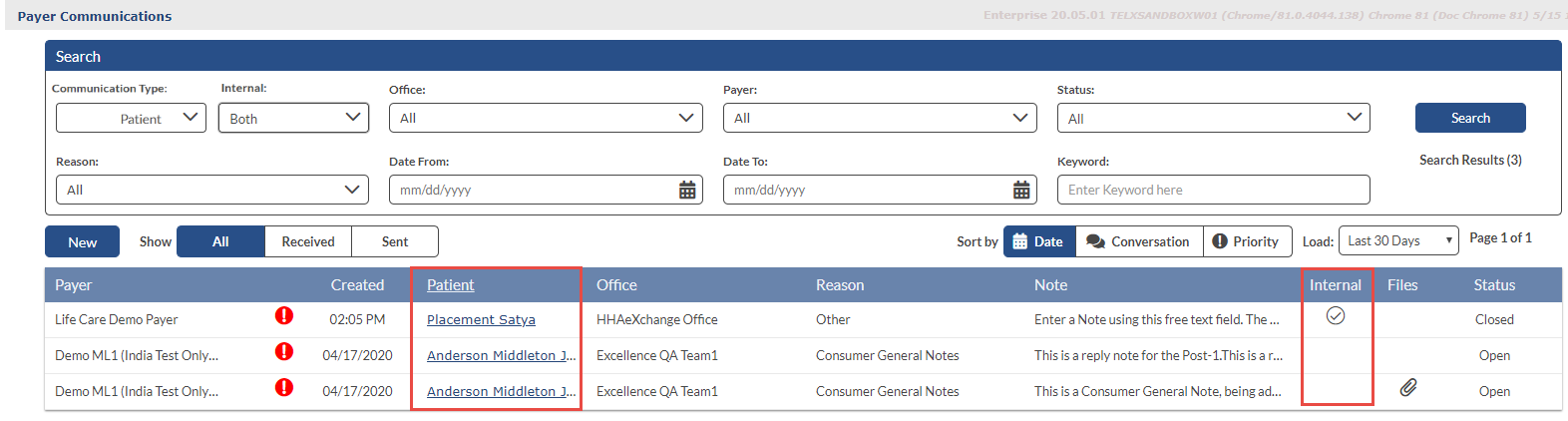Open Communication Type dropdown
Image resolution: width=1568 pixels, height=421 pixels.
[x=131, y=118]
